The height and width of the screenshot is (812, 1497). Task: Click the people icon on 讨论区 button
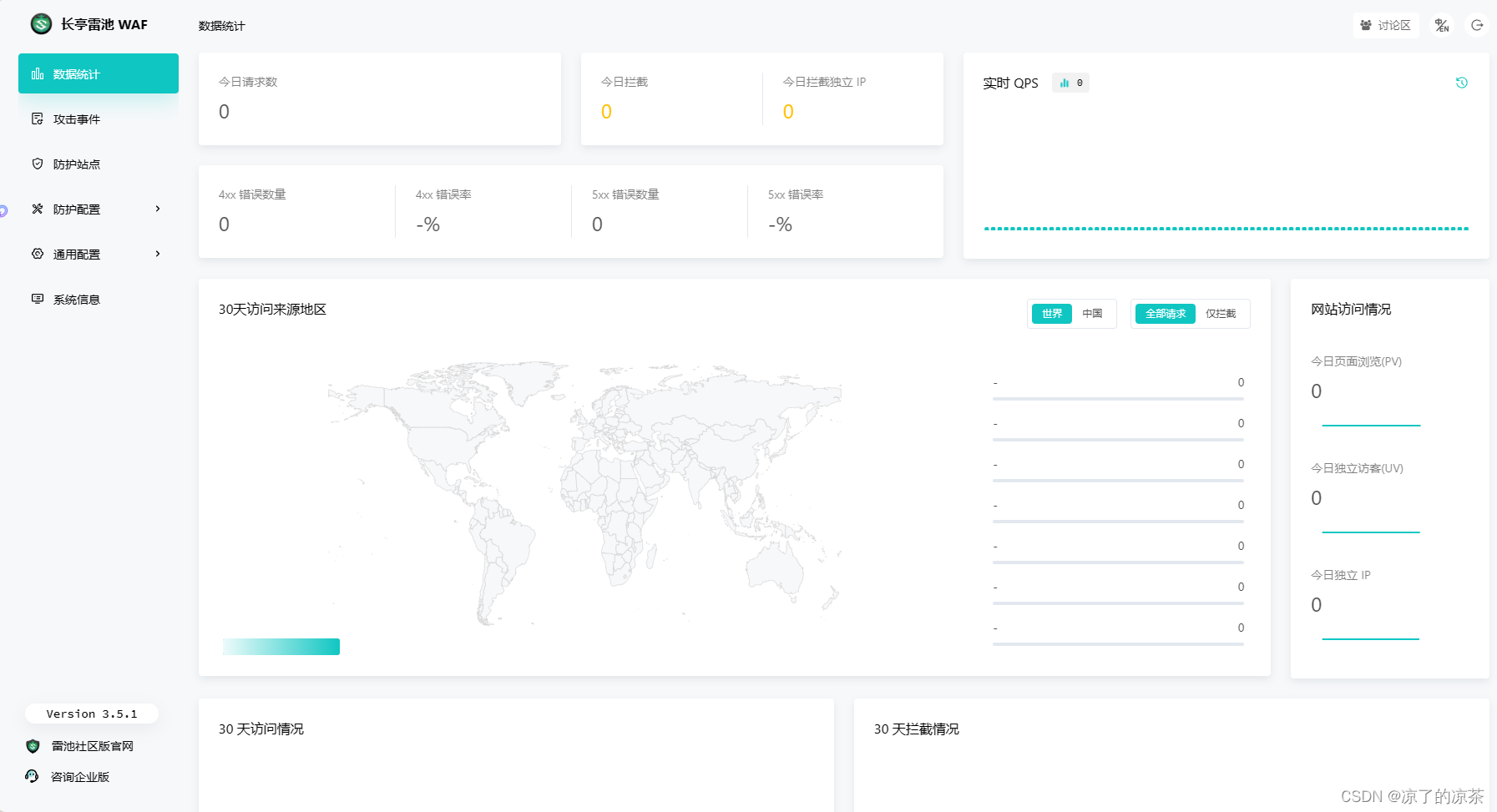pos(1366,25)
